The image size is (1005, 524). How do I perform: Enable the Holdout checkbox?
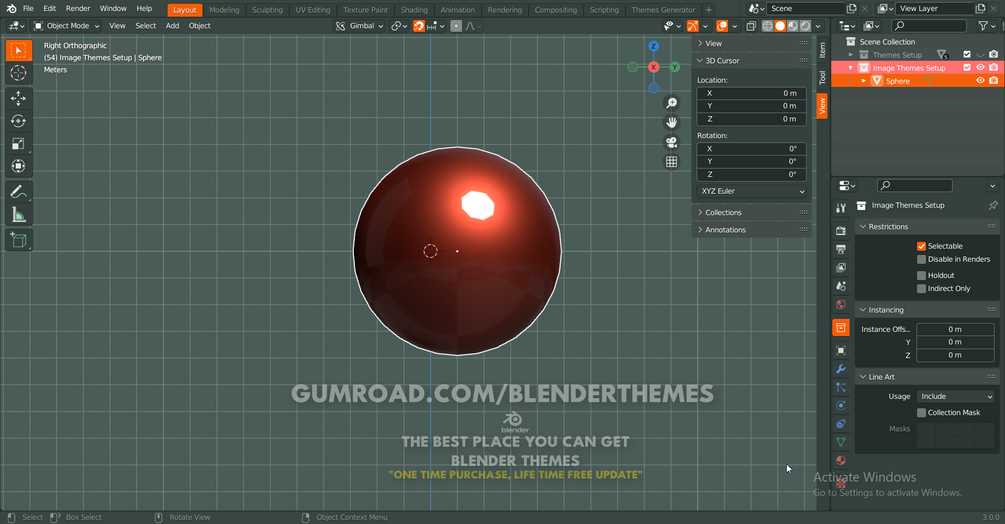921,275
